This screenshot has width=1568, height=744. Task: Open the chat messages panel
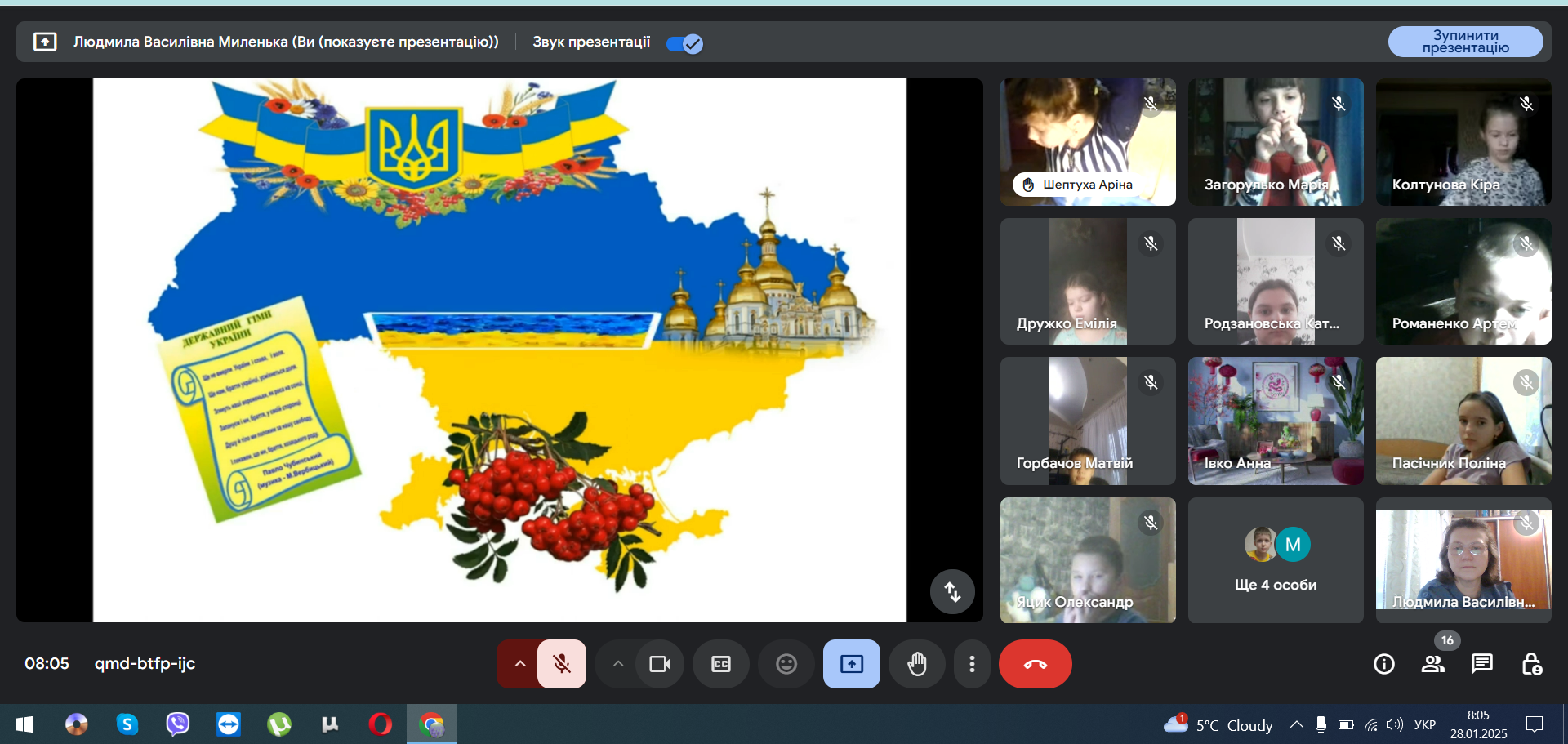(1482, 664)
